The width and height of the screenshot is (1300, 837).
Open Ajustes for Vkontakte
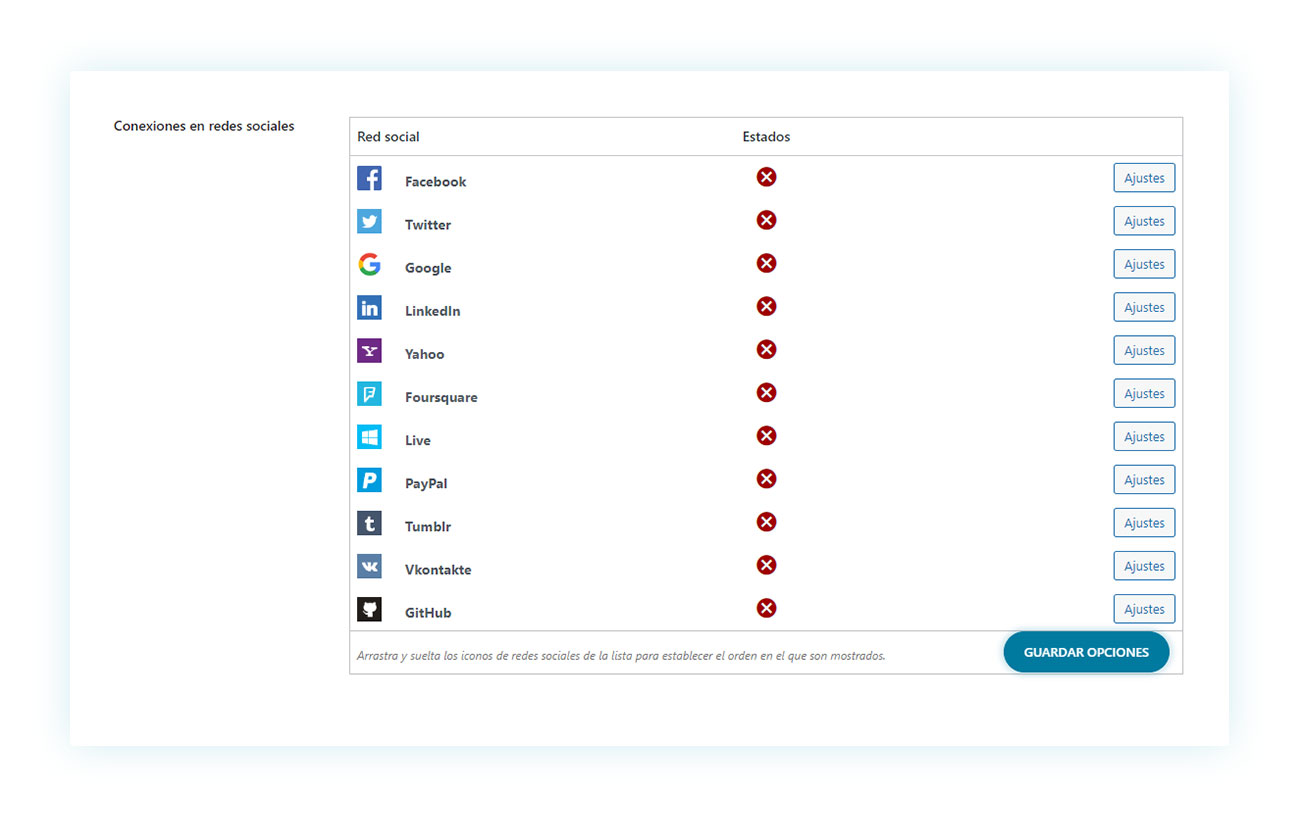coord(1144,566)
